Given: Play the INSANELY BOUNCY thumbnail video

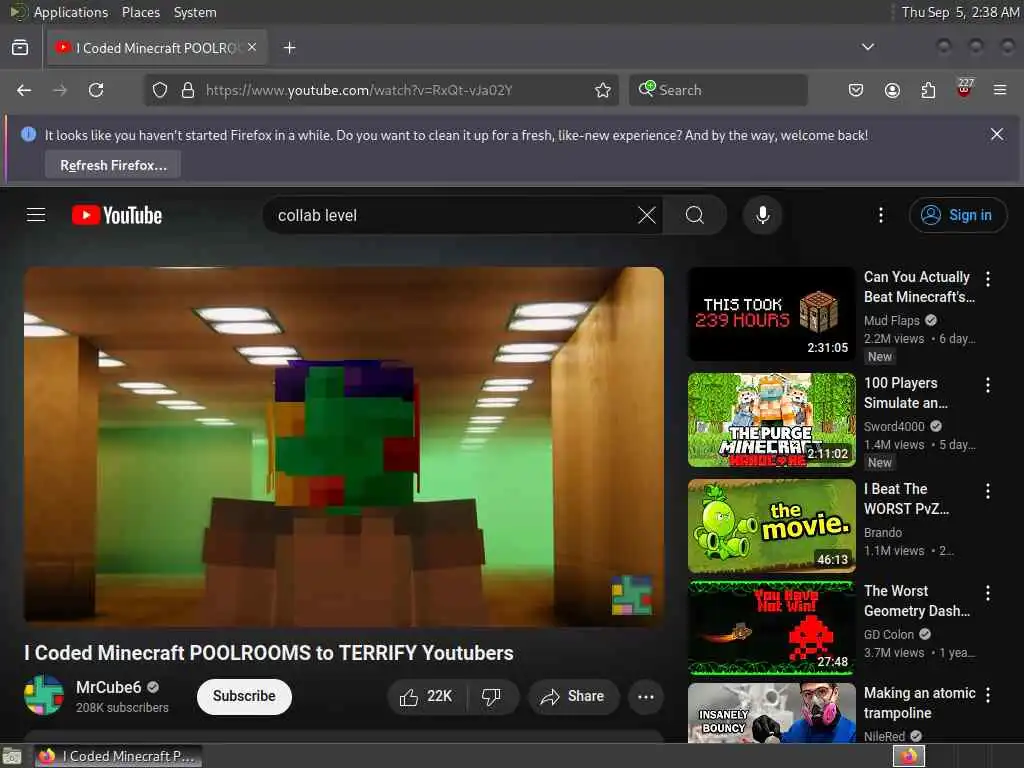Looking at the screenshot, I should pyautogui.click(x=771, y=712).
